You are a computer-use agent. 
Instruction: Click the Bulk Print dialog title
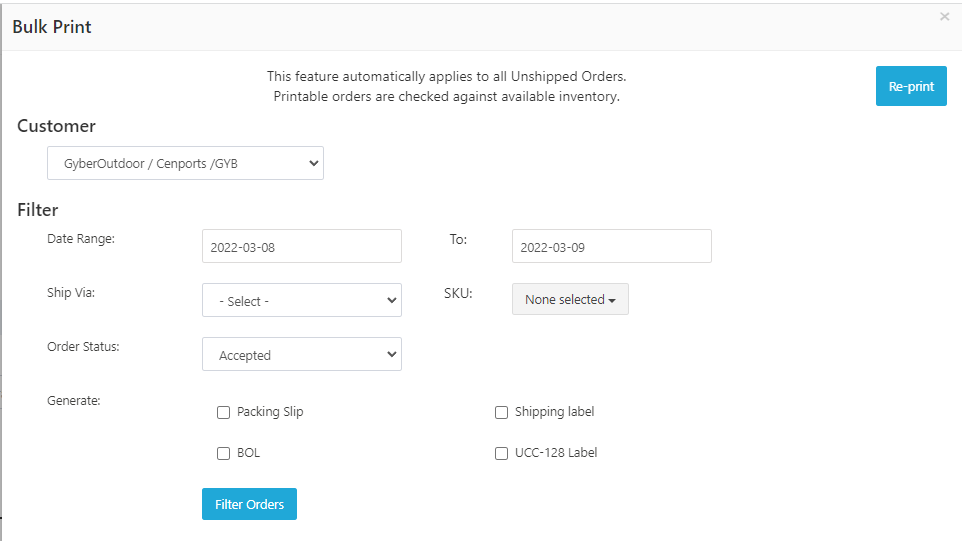click(52, 27)
